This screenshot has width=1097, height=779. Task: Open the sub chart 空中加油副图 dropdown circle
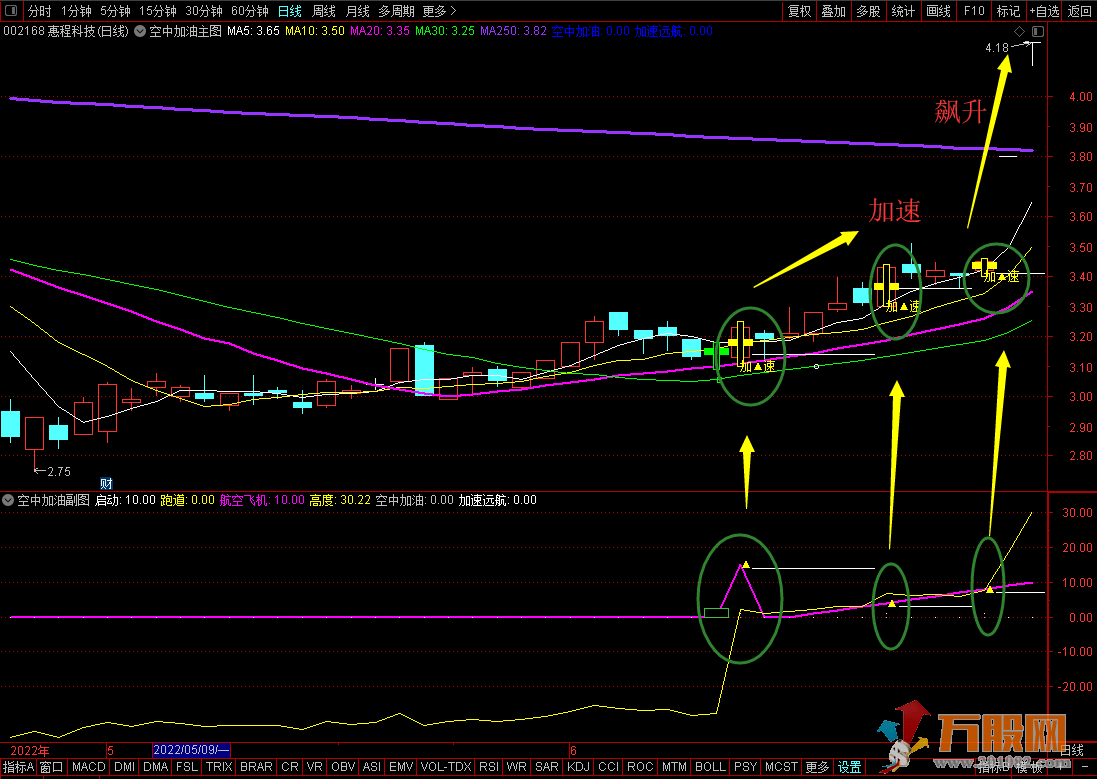pyautogui.click(x=8, y=500)
